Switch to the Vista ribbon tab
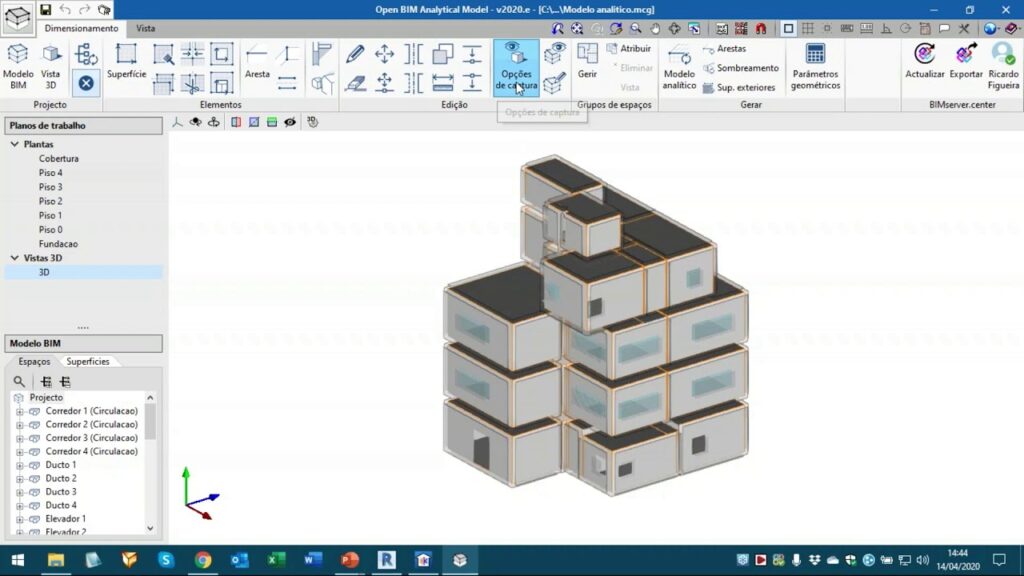The image size is (1024, 576). (146, 29)
